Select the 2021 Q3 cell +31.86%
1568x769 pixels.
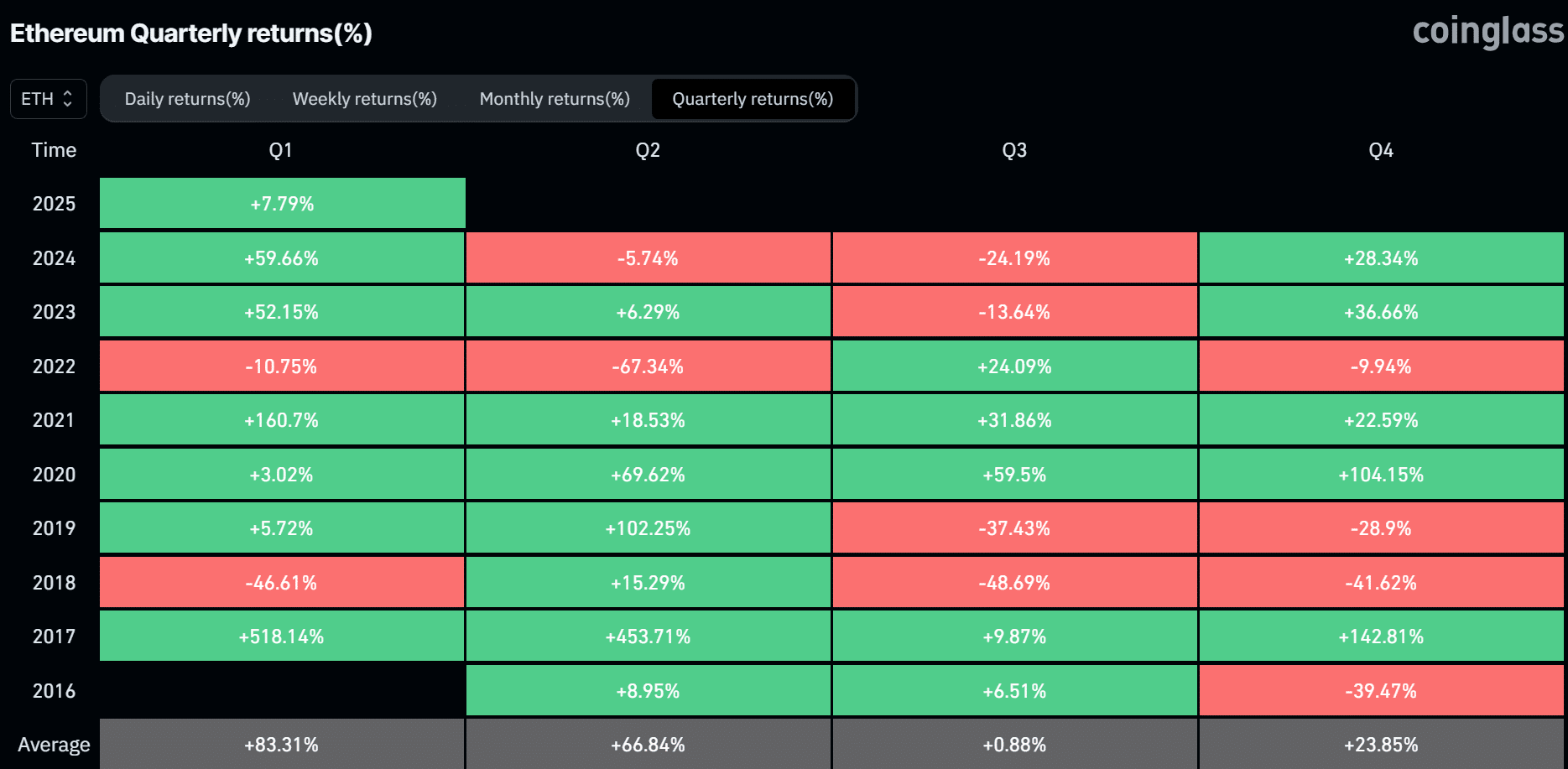1015,419
